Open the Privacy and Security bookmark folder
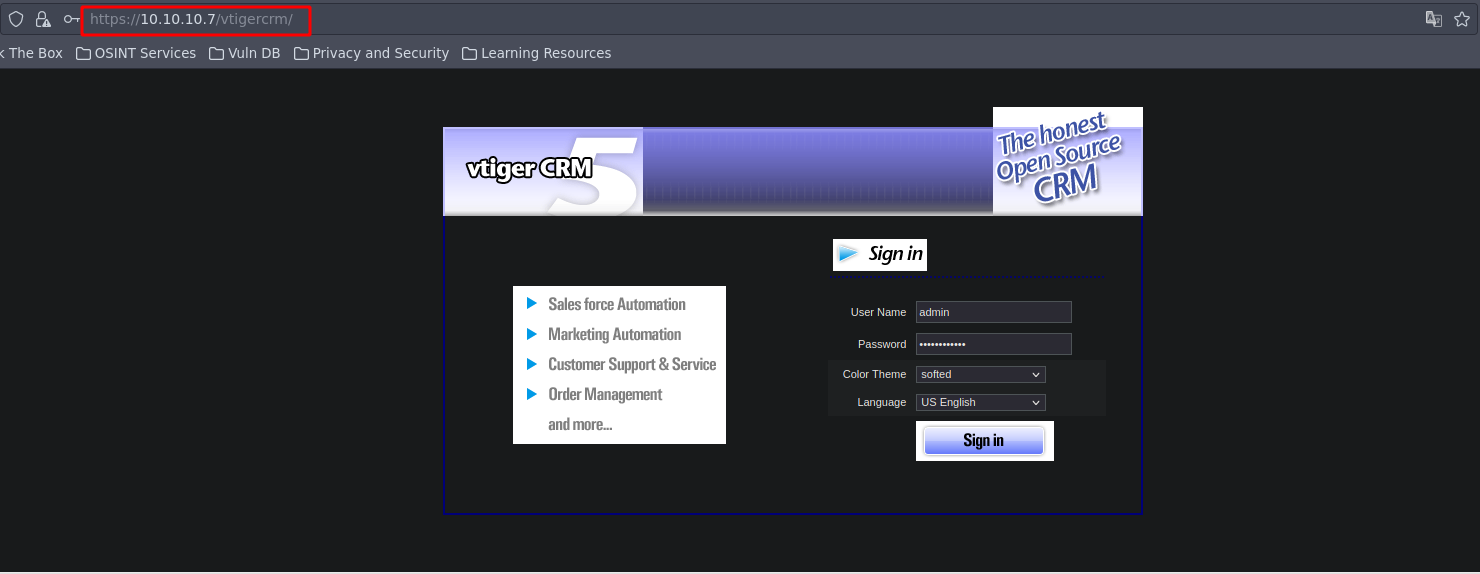The width and height of the screenshot is (1480, 574). [371, 53]
